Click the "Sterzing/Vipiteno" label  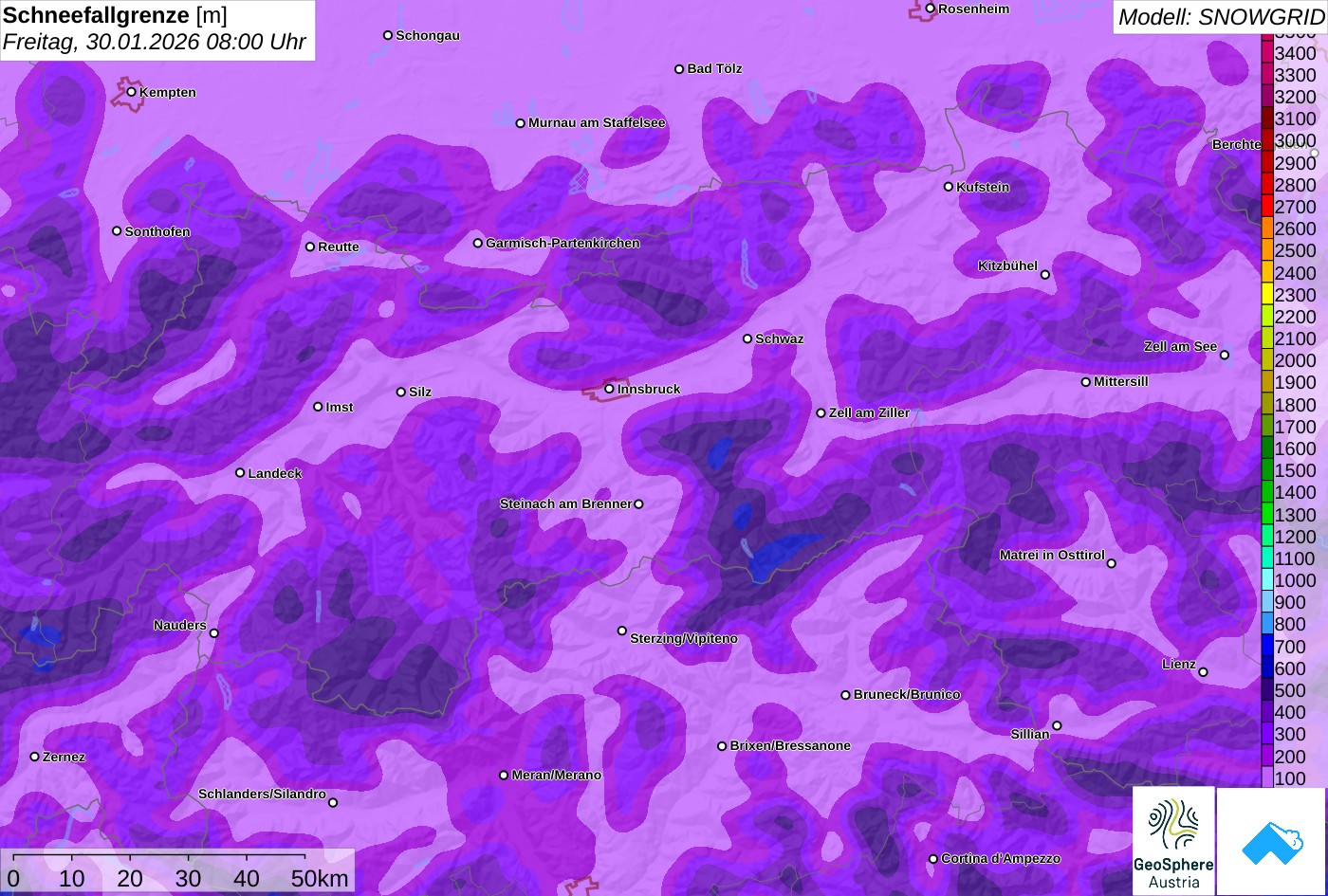tap(684, 639)
